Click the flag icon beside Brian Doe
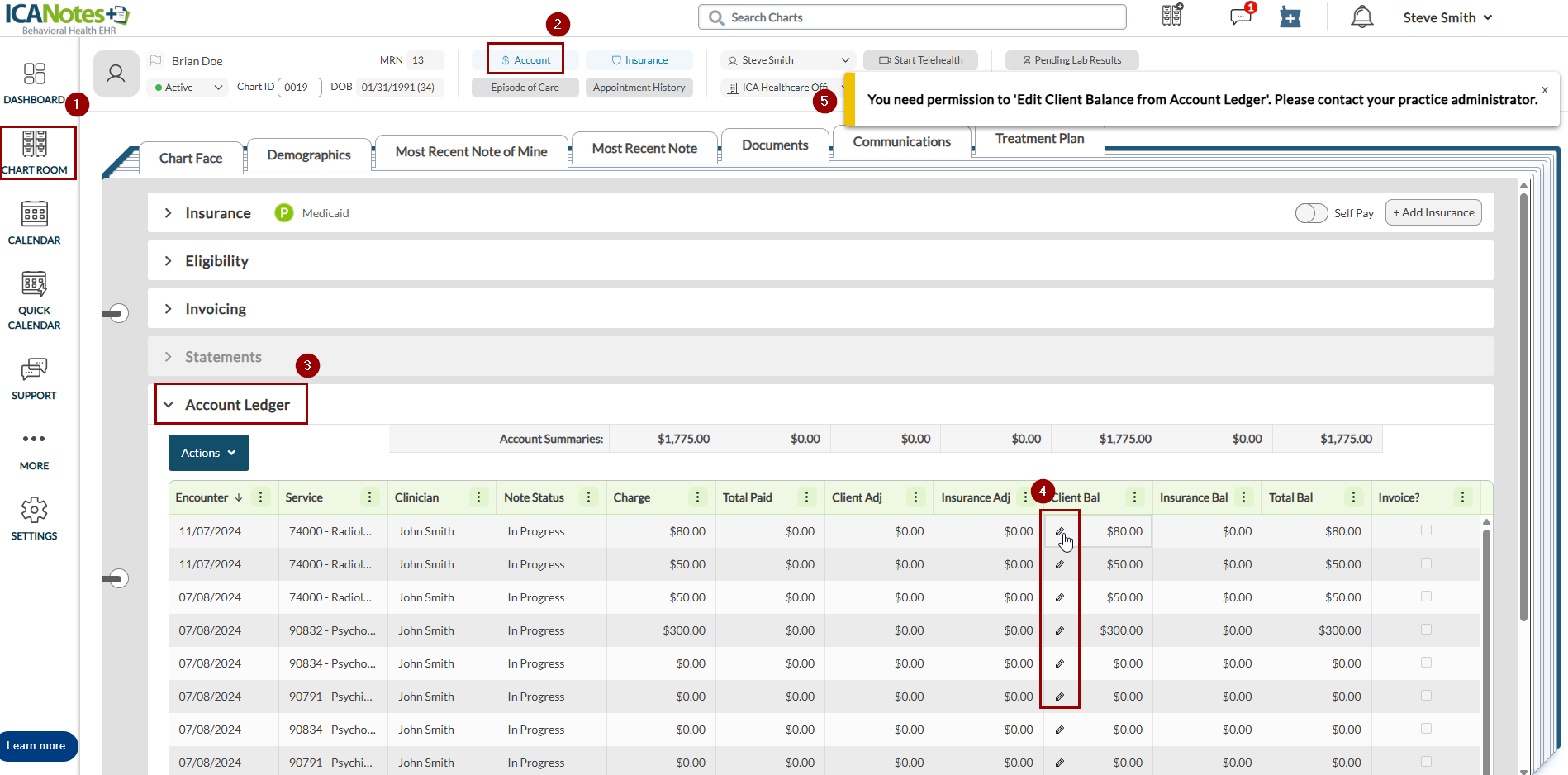The width and height of the screenshot is (1568, 775). click(x=155, y=60)
